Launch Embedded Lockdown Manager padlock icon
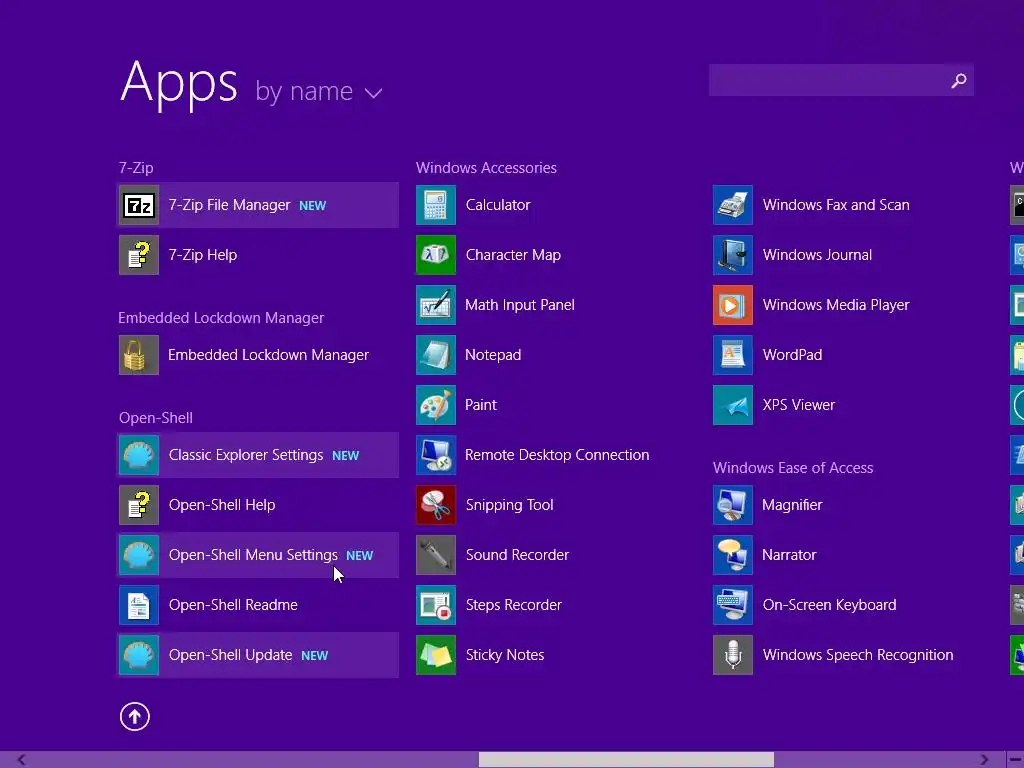1024x768 pixels. point(138,355)
